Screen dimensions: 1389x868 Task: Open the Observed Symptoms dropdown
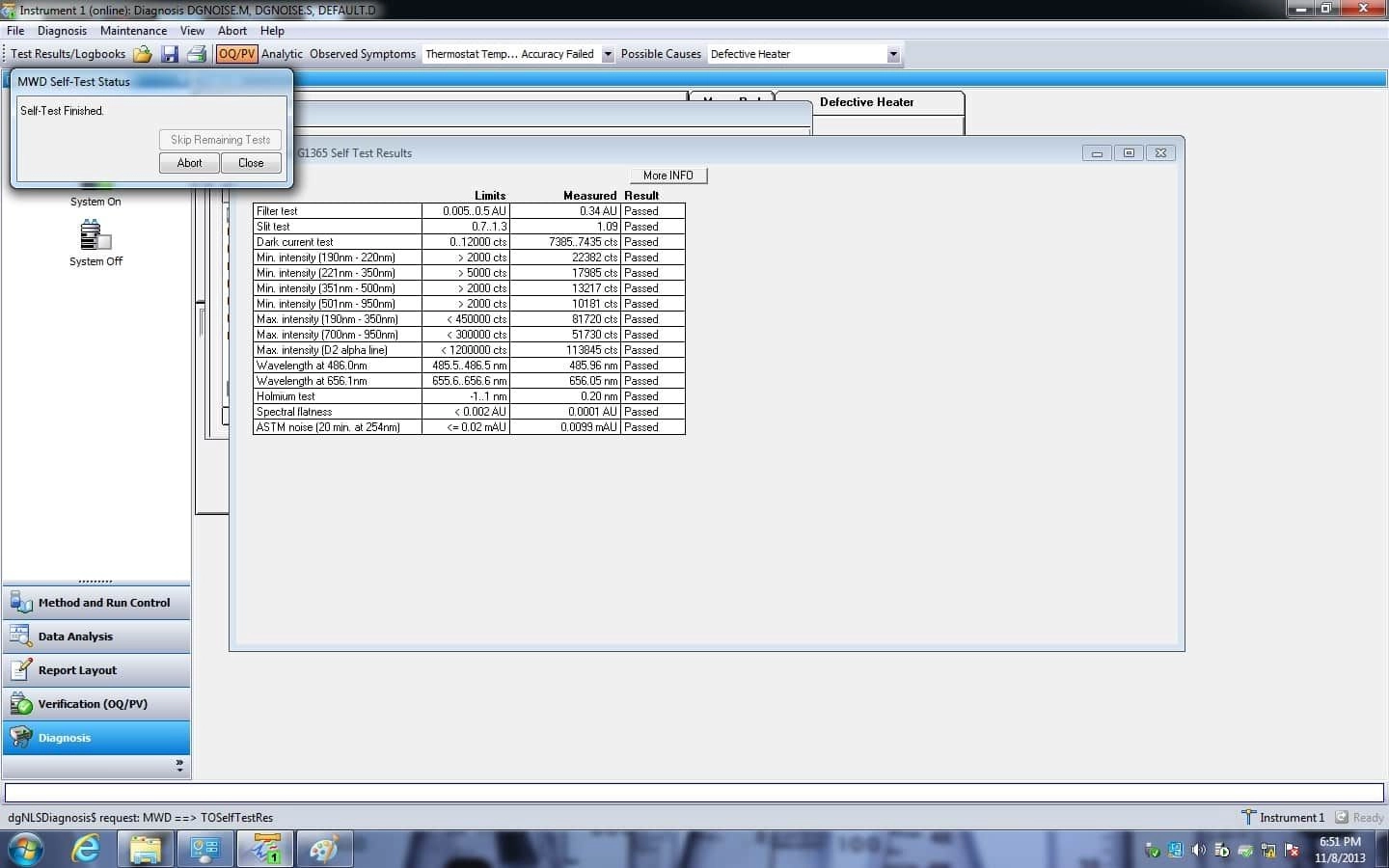pos(608,54)
